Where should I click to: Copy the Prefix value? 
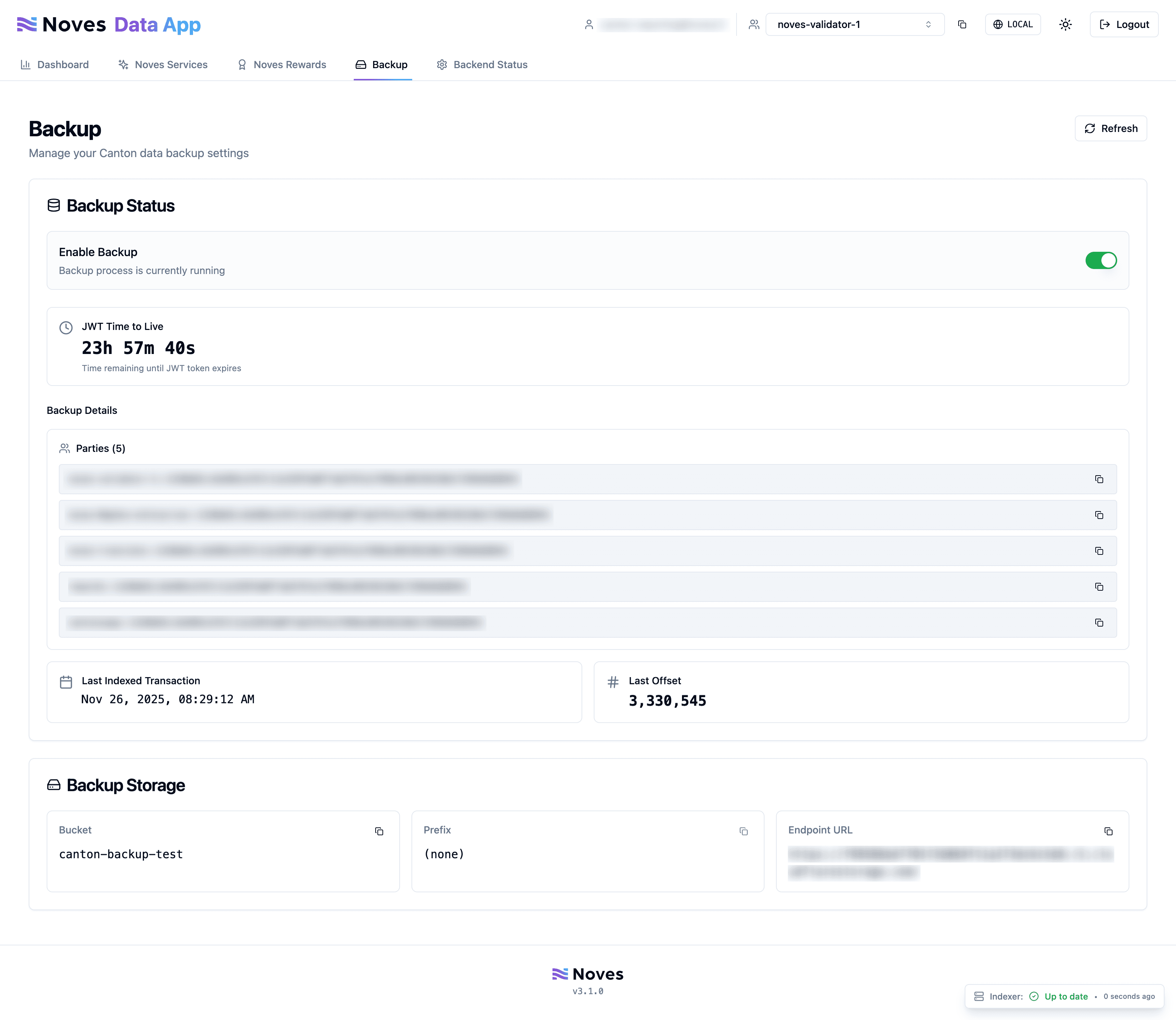pyautogui.click(x=743, y=832)
